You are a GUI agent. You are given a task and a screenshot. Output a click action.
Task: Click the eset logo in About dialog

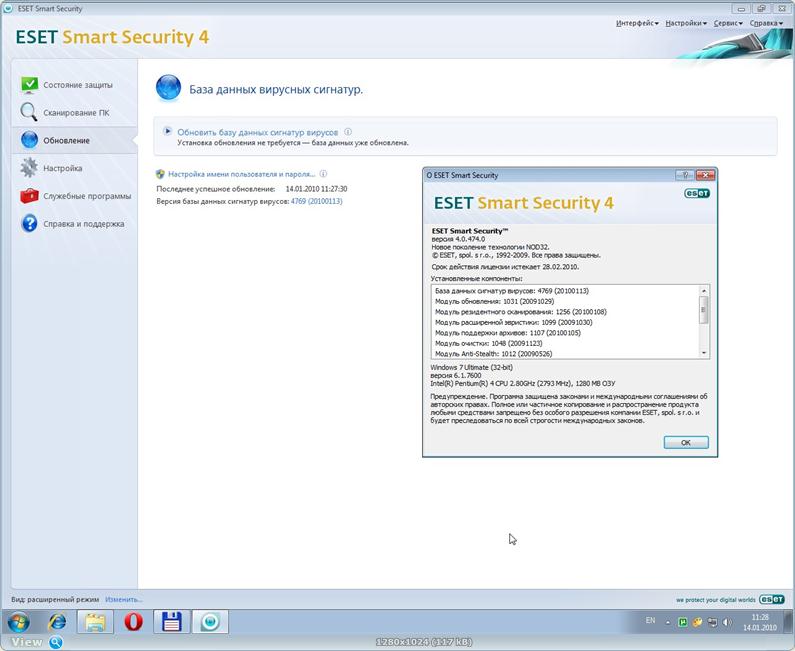tap(697, 193)
